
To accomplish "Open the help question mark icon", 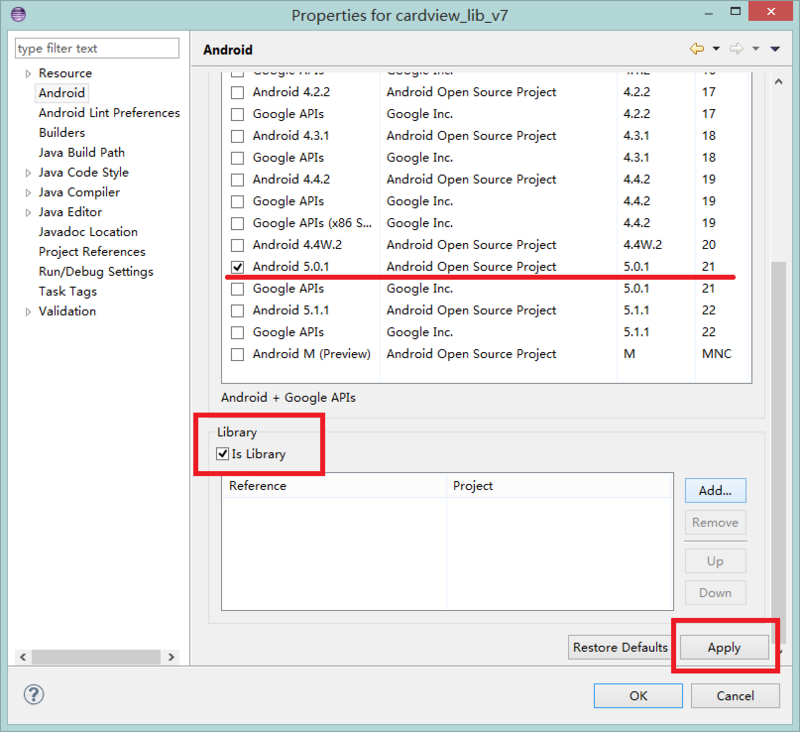I will click(x=34, y=694).
